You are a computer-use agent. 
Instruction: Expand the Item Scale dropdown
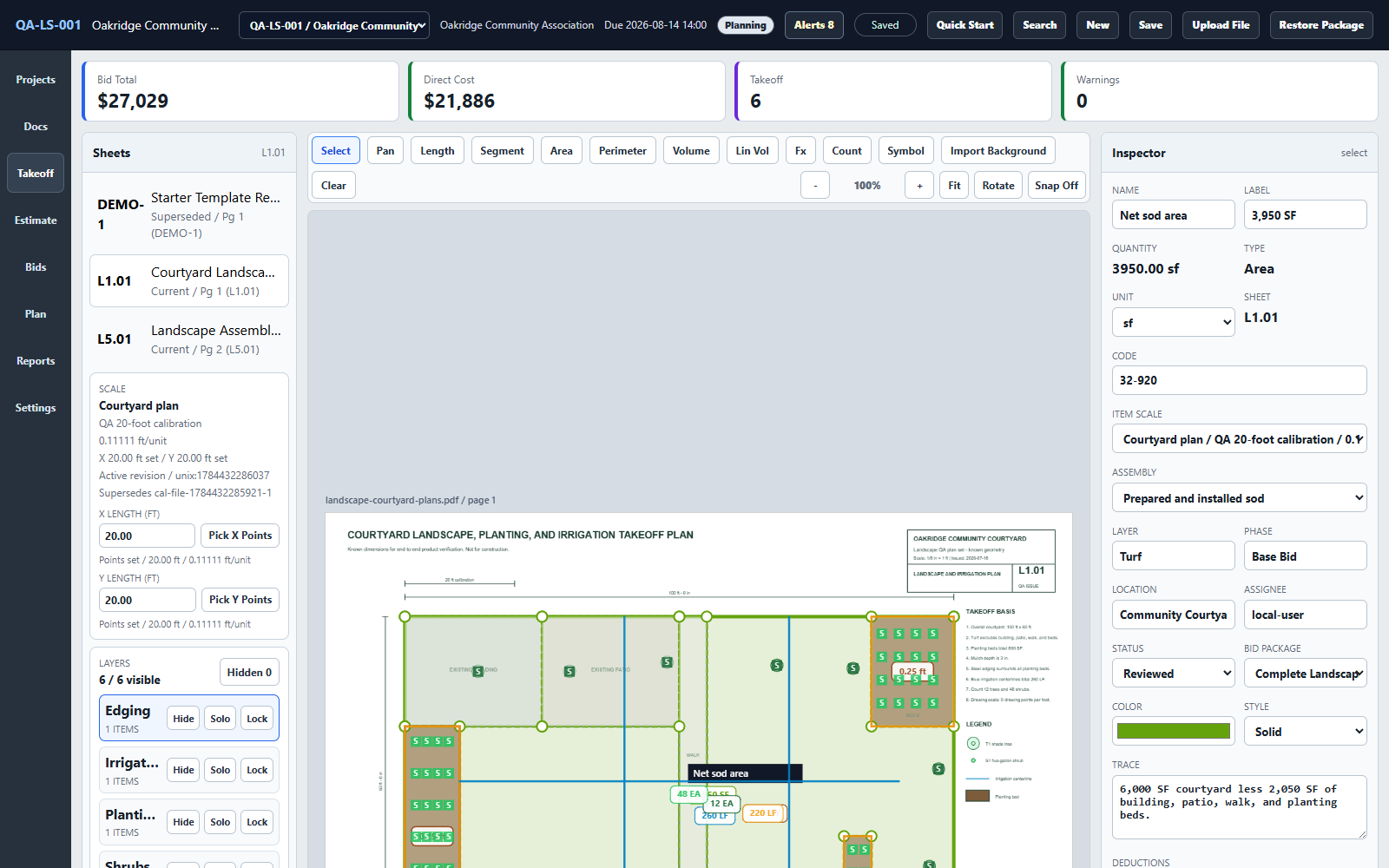point(1240,439)
